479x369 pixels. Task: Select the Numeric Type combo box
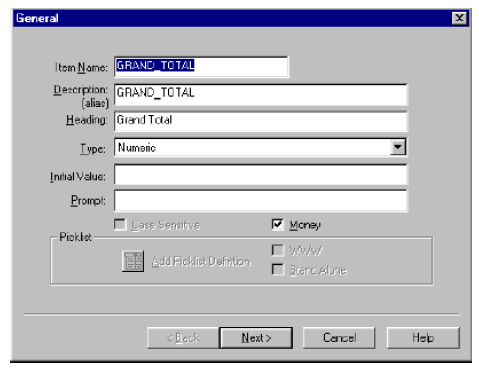260,147
